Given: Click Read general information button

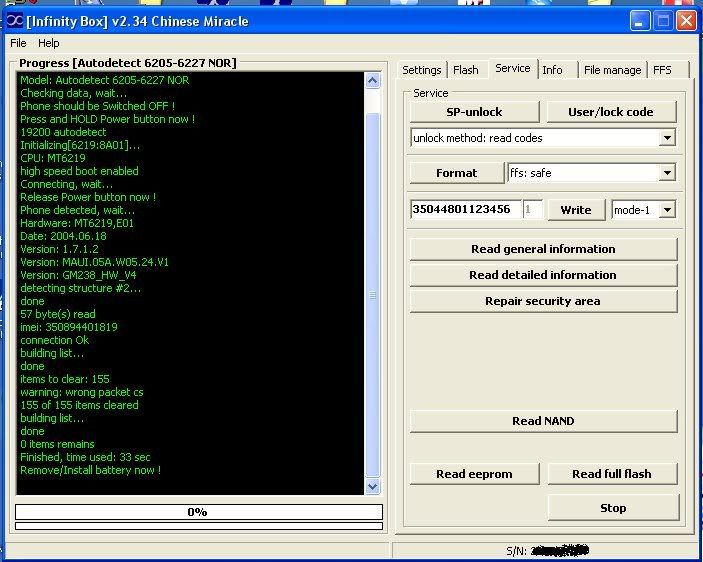Looking at the screenshot, I should point(543,249).
